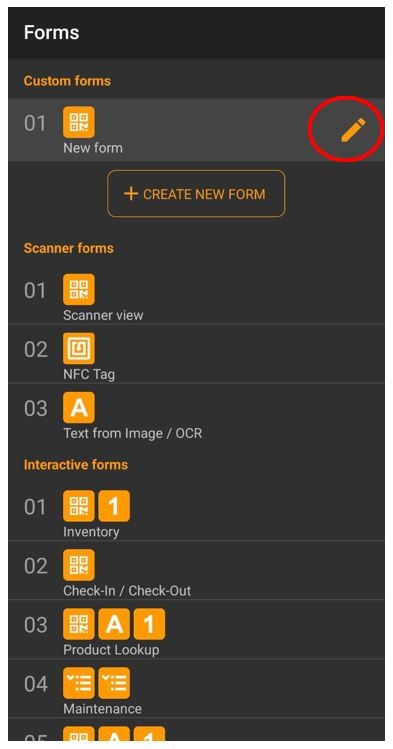Open the Maintenance form entry

(x=196, y=688)
